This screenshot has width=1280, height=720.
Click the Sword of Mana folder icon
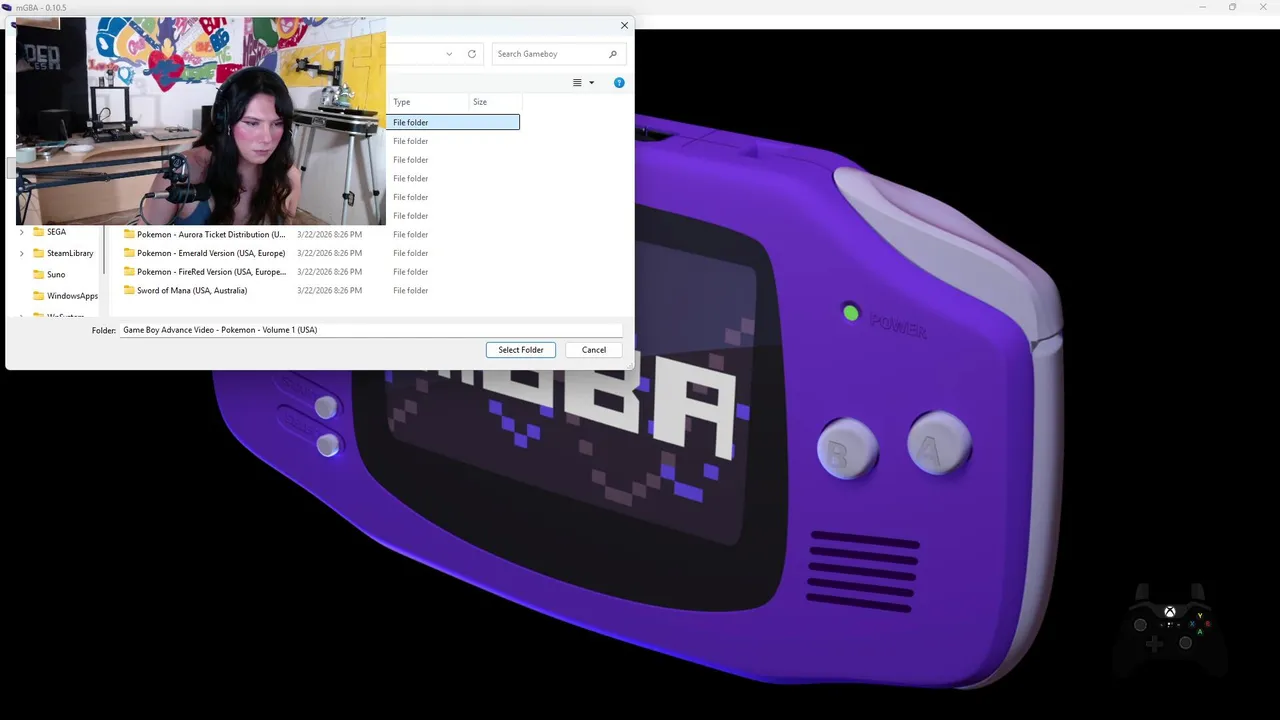point(129,290)
